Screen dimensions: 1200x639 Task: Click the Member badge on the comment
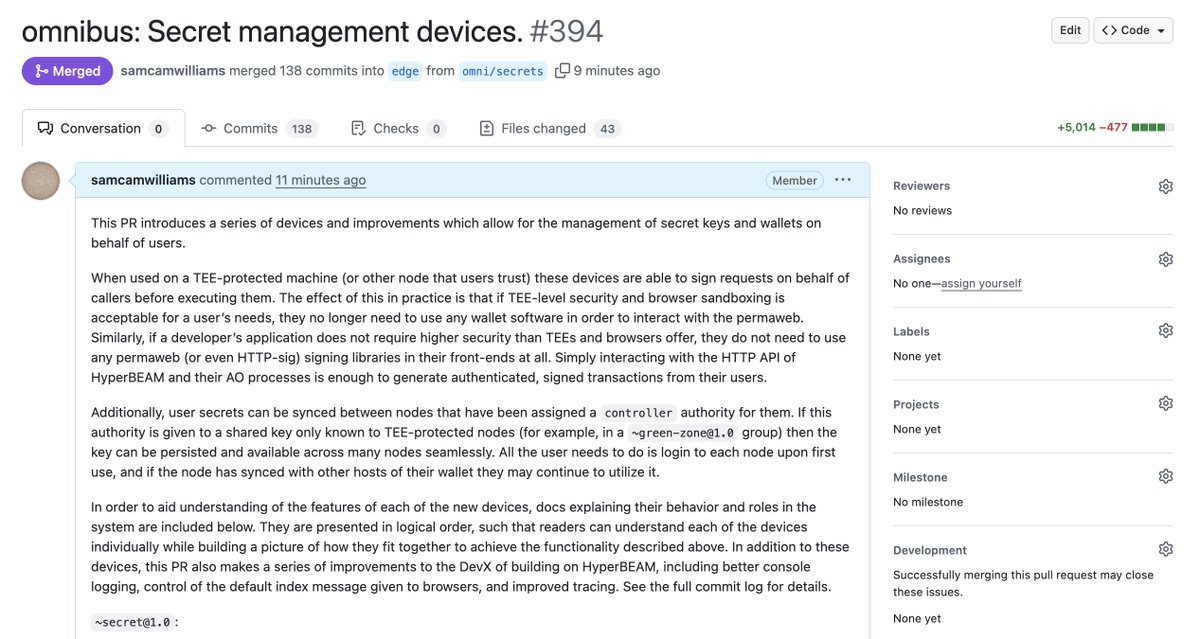pyautogui.click(x=795, y=180)
